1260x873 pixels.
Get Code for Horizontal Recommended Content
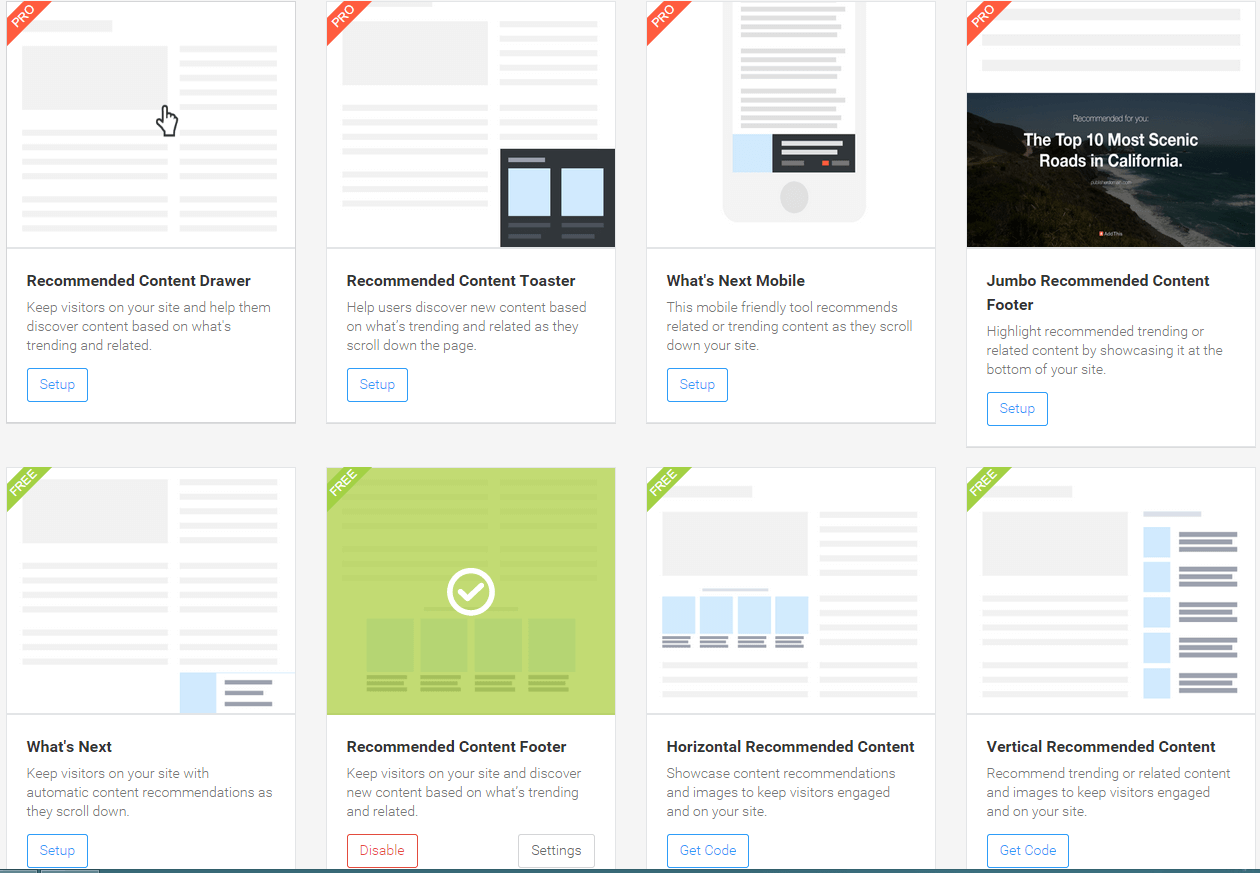(x=708, y=851)
